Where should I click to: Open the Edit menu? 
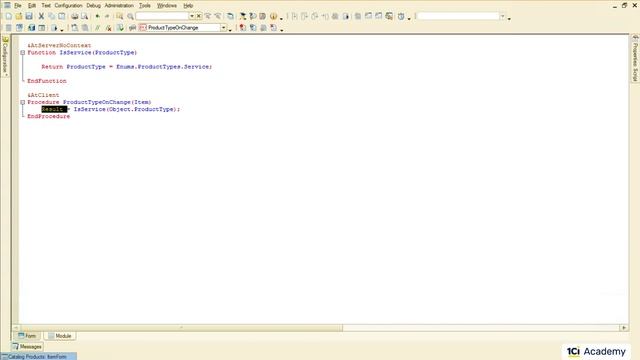32,6
